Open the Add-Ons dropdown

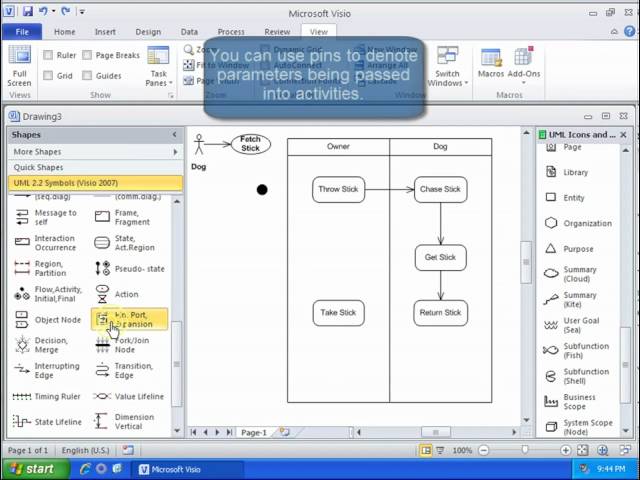(x=524, y=66)
